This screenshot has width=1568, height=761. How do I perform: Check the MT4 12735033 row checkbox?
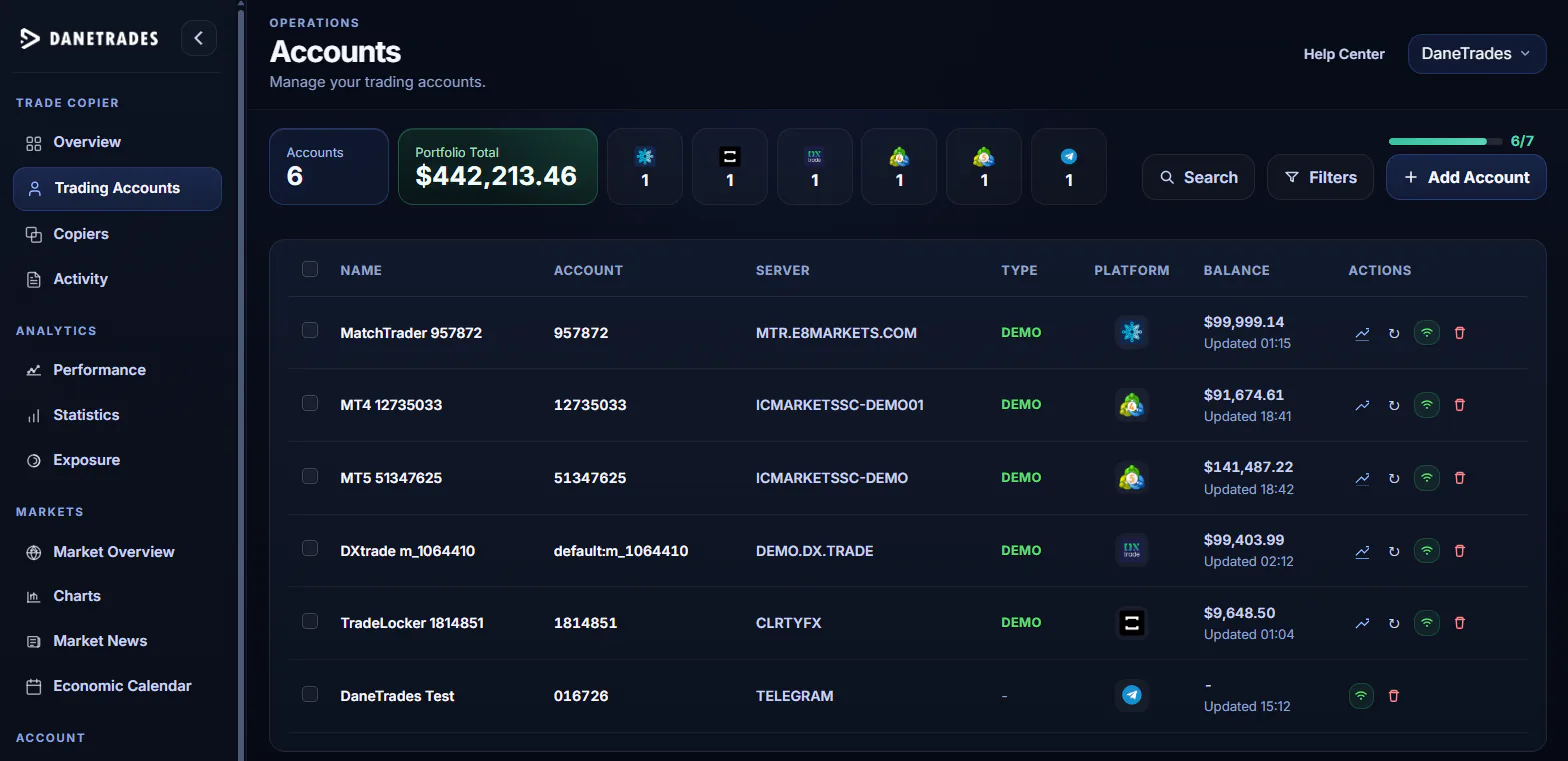click(310, 403)
